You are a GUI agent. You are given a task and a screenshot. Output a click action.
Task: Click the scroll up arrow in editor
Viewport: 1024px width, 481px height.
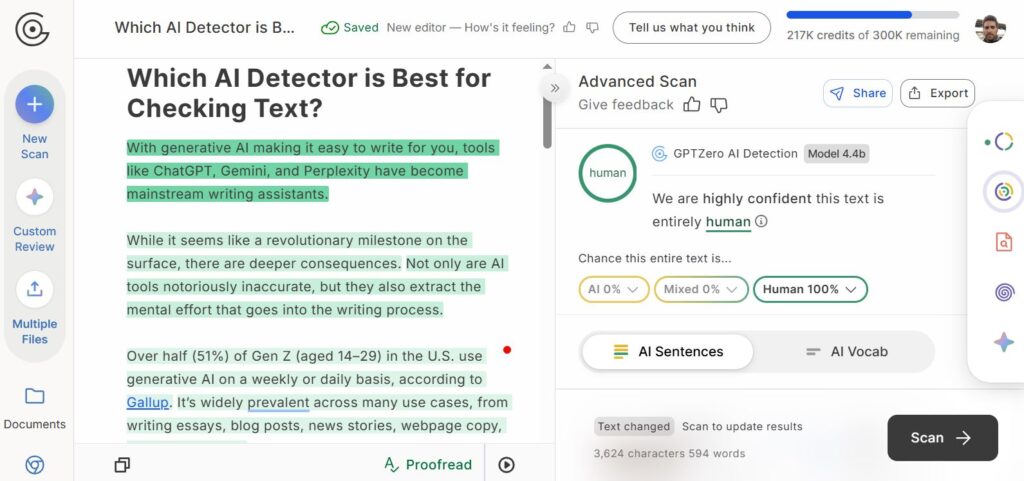[x=547, y=66]
